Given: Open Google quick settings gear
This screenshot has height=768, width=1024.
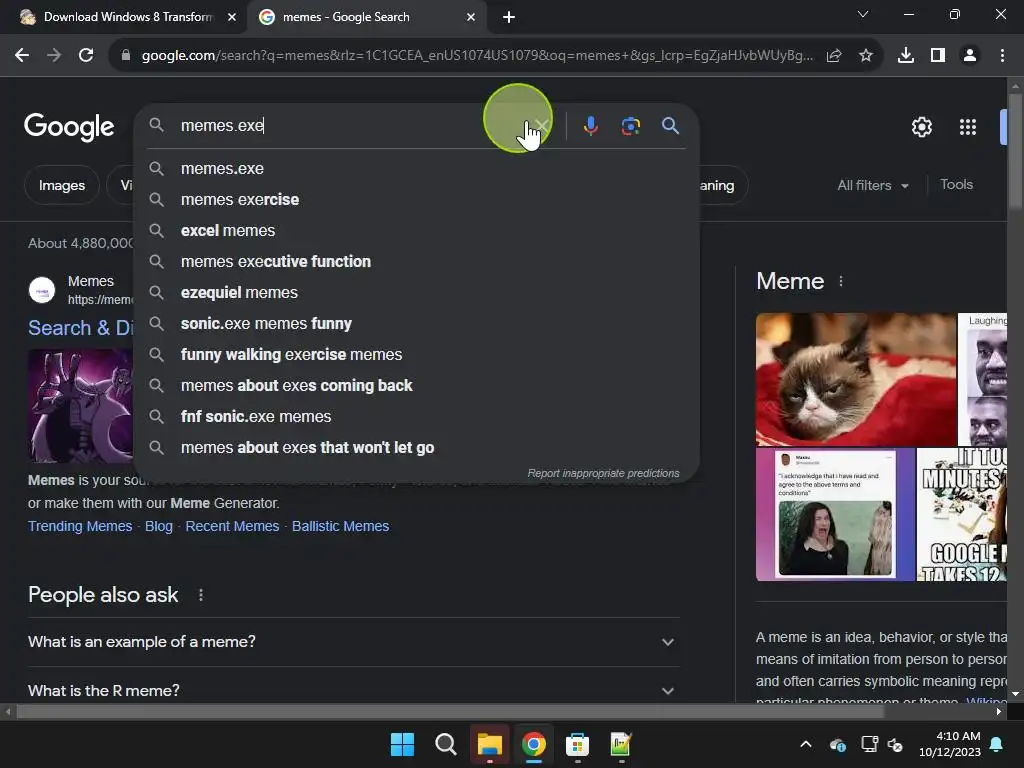Looking at the screenshot, I should coord(921,127).
